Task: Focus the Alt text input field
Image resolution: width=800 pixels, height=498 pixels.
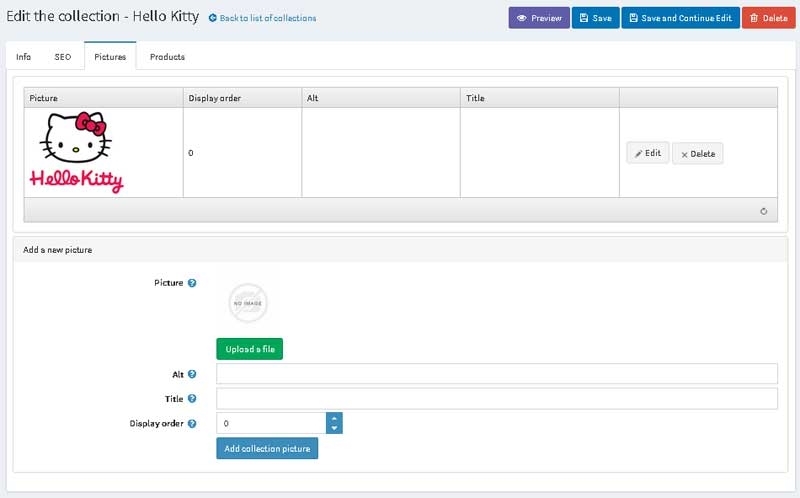Action: pos(496,374)
